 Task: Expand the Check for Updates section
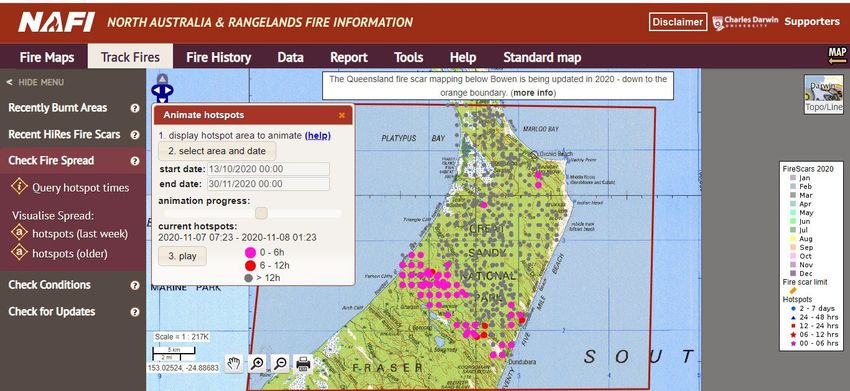coord(51,312)
